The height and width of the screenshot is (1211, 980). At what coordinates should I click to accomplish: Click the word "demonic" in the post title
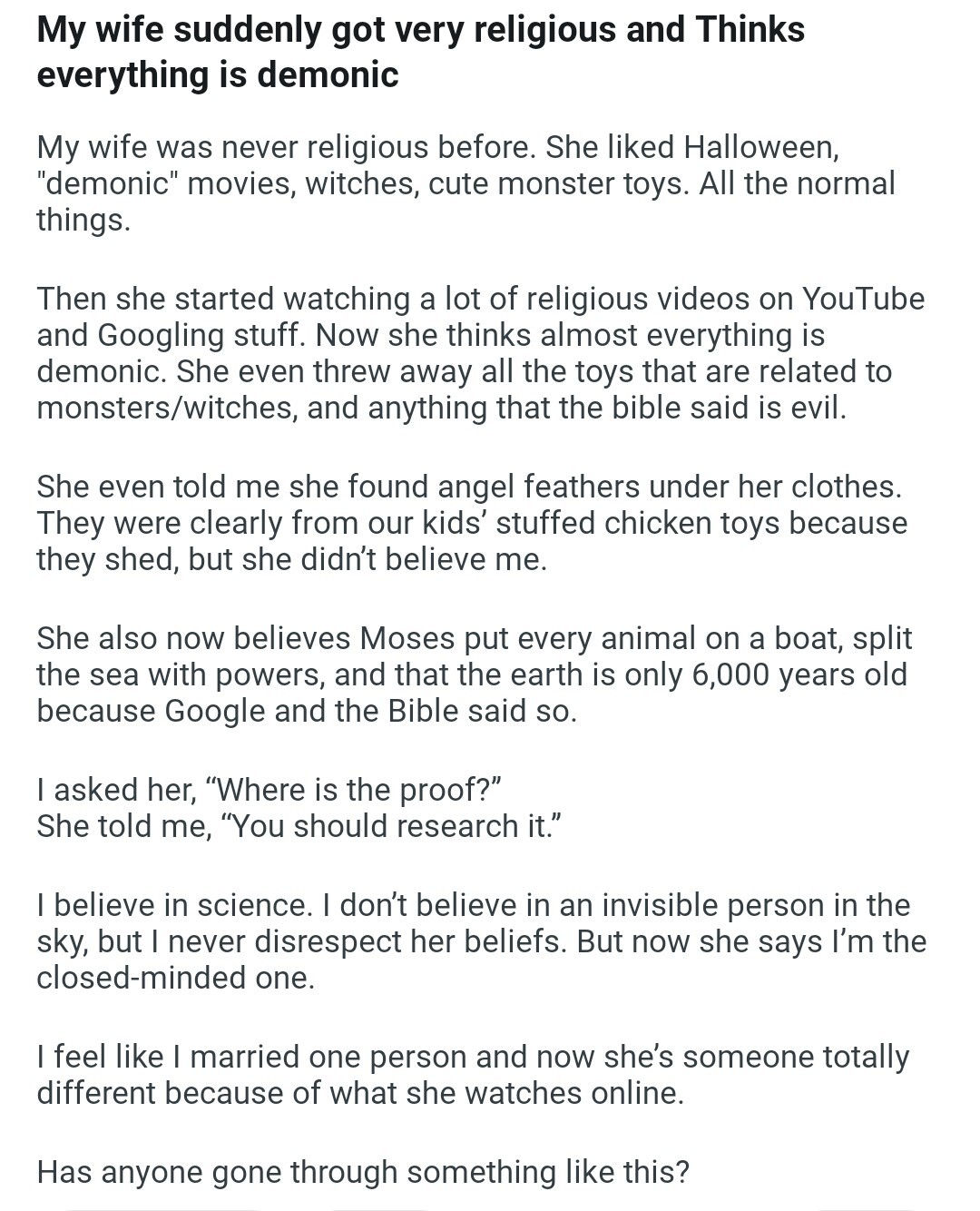(328, 74)
